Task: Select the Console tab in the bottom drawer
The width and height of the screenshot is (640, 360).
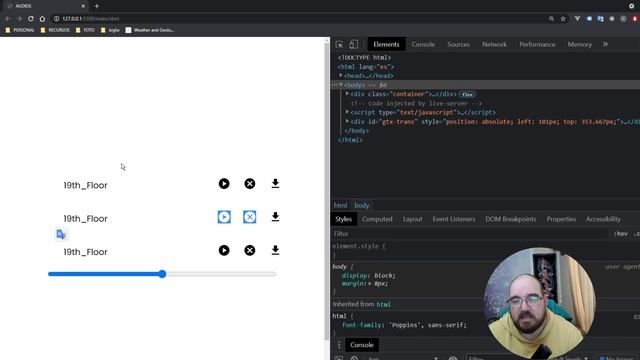Action: [x=362, y=345]
